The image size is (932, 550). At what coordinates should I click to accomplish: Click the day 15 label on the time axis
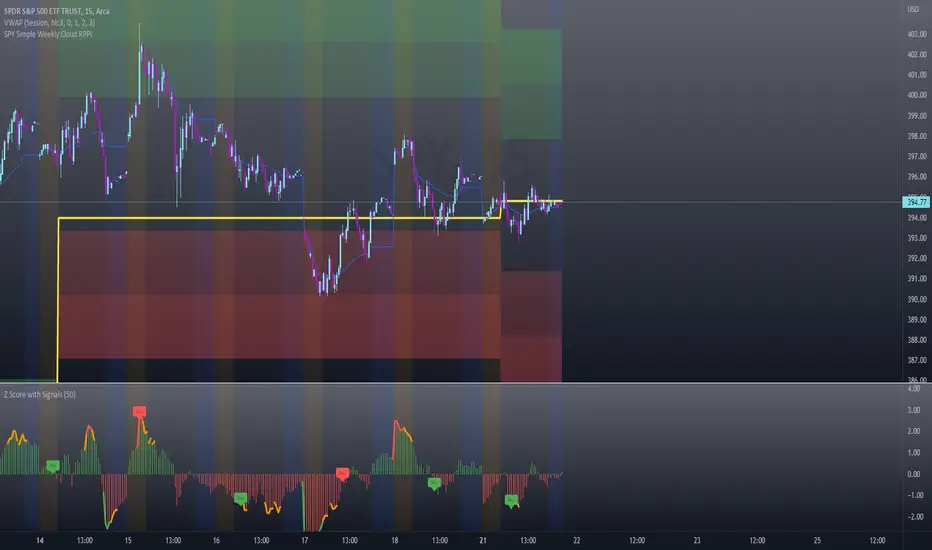tap(128, 540)
